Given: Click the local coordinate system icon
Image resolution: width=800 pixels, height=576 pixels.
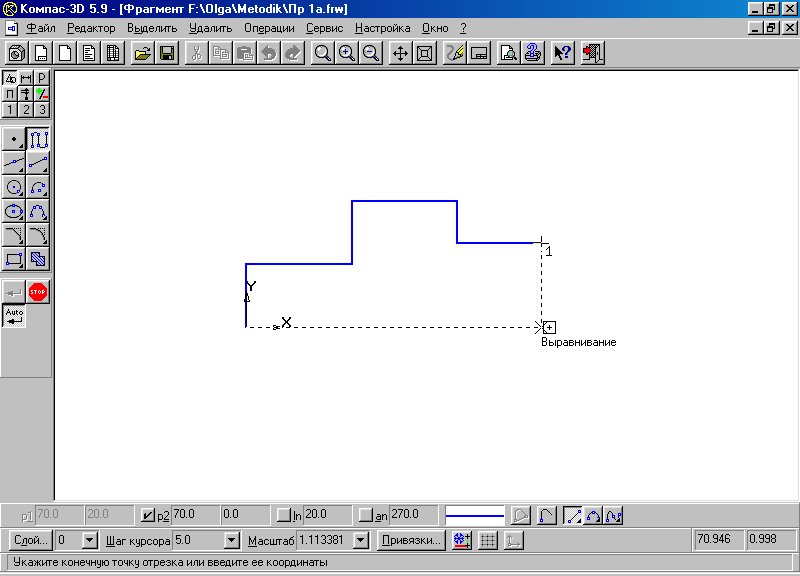Looking at the screenshot, I should 513,540.
